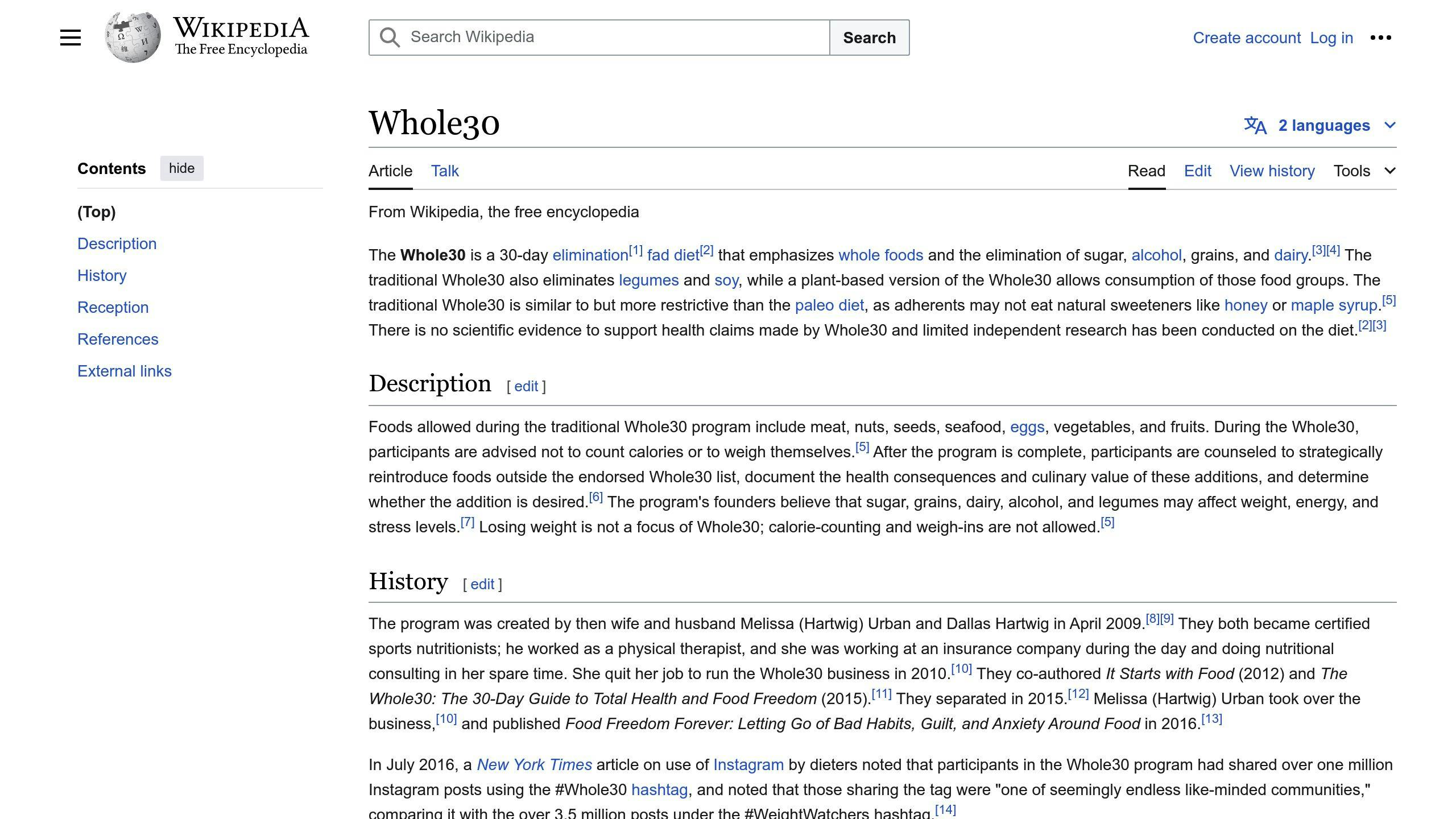Open the legumes link

[x=648, y=280]
